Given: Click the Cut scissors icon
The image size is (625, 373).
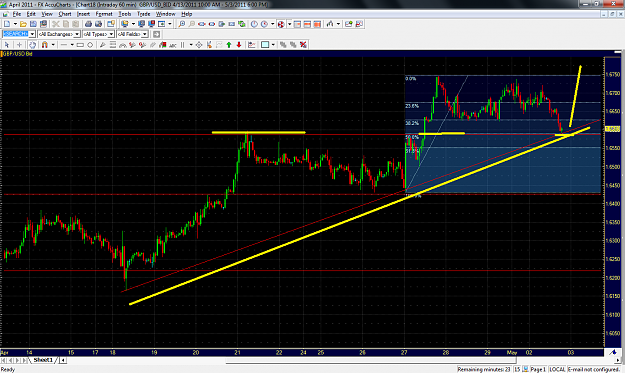Looking at the screenshot, I should click(x=55, y=24).
